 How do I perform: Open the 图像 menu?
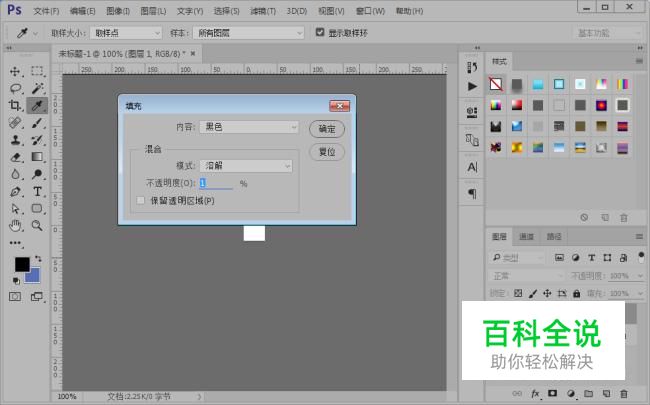click(x=118, y=11)
